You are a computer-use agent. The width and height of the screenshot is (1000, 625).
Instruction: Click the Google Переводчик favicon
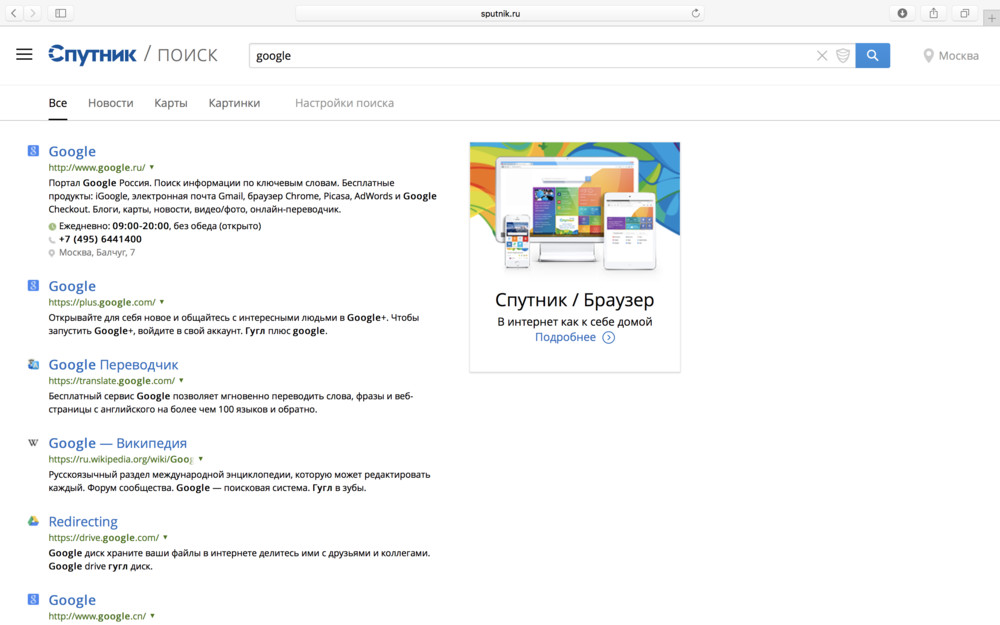click(x=33, y=364)
